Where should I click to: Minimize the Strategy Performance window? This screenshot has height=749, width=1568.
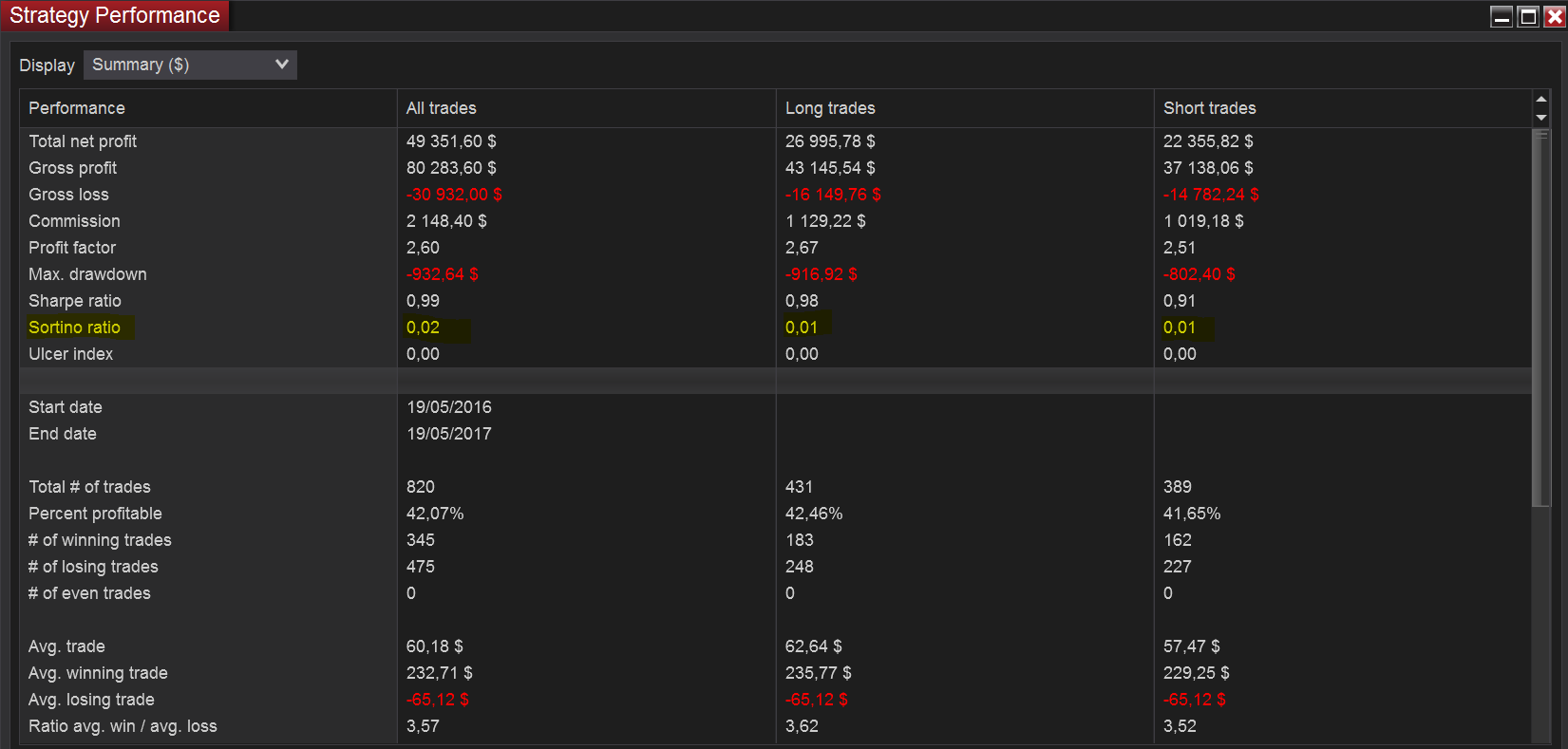coord(1502,16)
